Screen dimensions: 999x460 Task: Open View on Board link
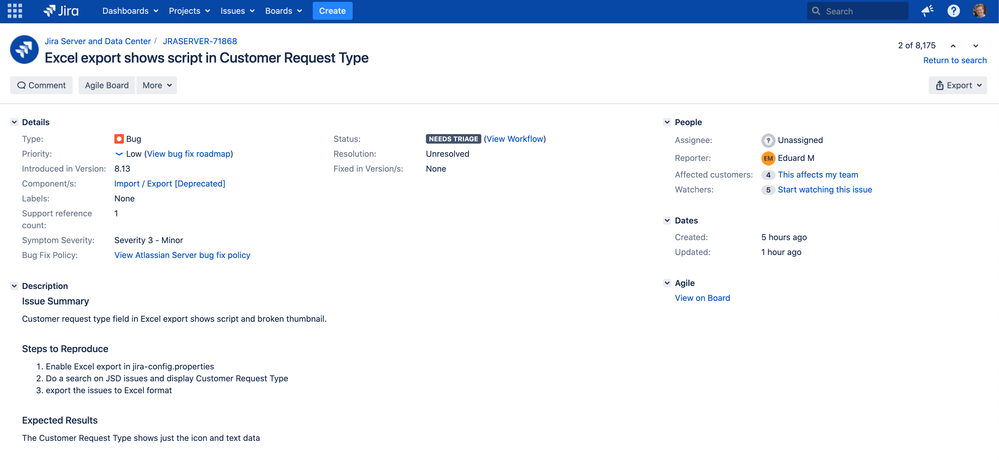point(702,298)
